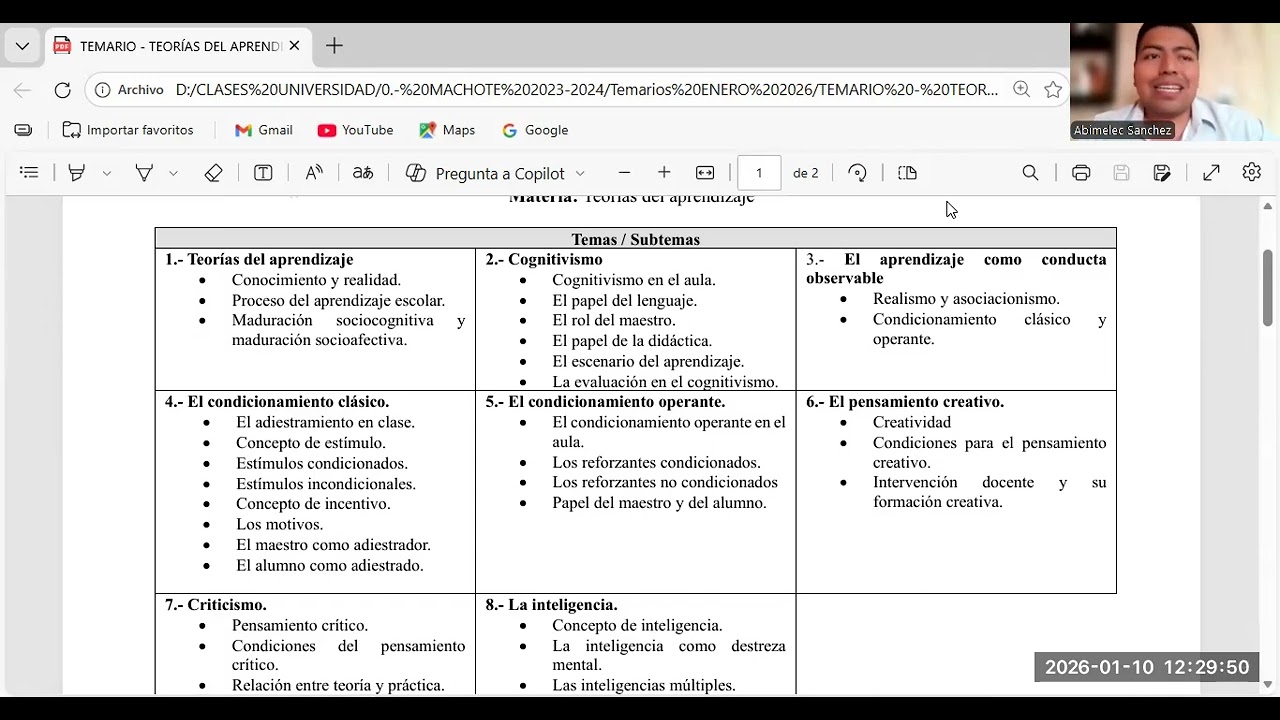The image size is (1280, 720).
Task: Open PDF viewer settings gear
Action: coord(1252,173)
